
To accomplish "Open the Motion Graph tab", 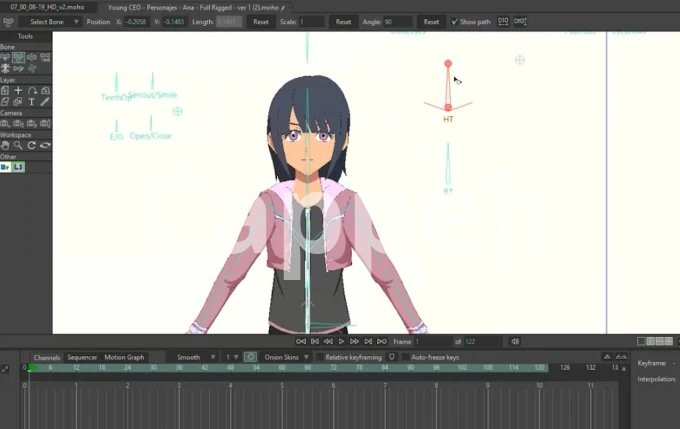I will [124, 357].
